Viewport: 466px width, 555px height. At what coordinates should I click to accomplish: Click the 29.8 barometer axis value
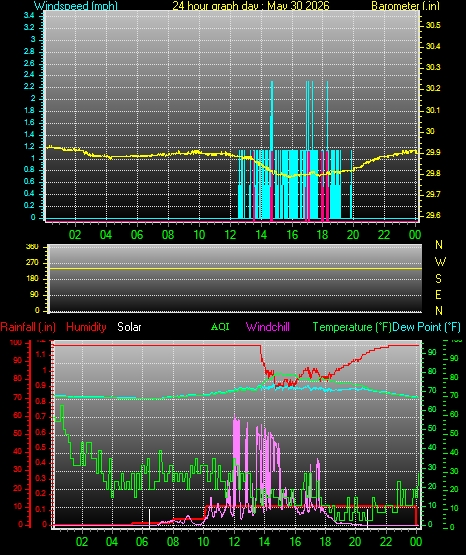tap(433, 173)
